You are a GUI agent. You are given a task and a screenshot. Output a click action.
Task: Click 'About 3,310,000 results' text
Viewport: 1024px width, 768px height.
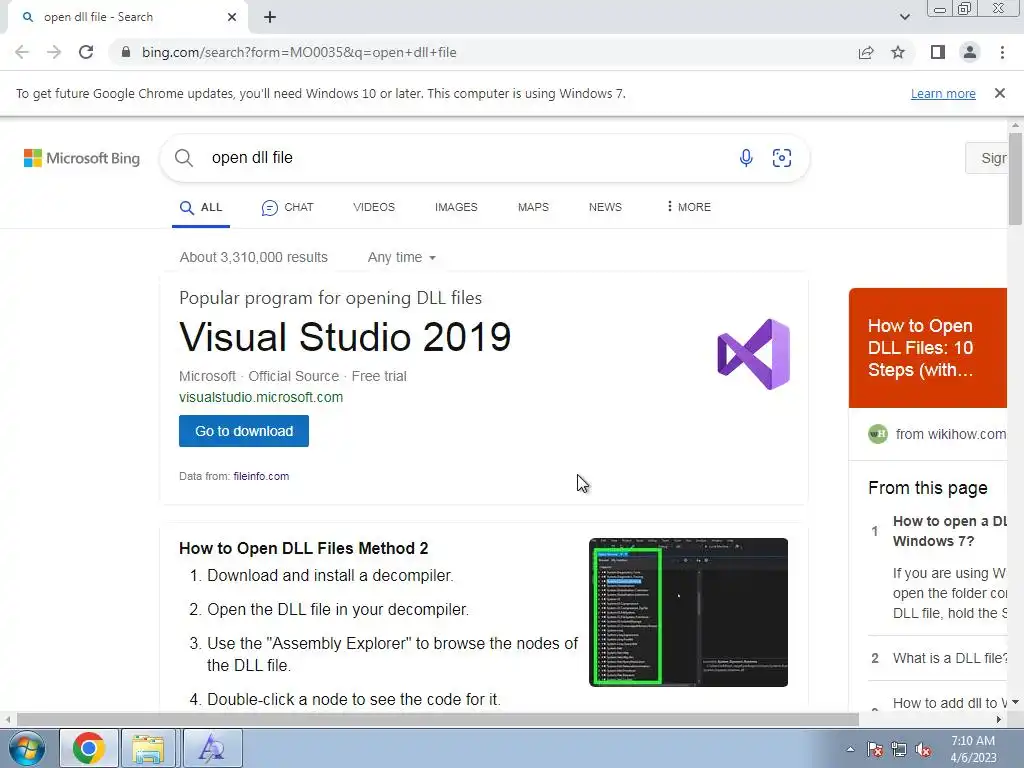point(253,257)
